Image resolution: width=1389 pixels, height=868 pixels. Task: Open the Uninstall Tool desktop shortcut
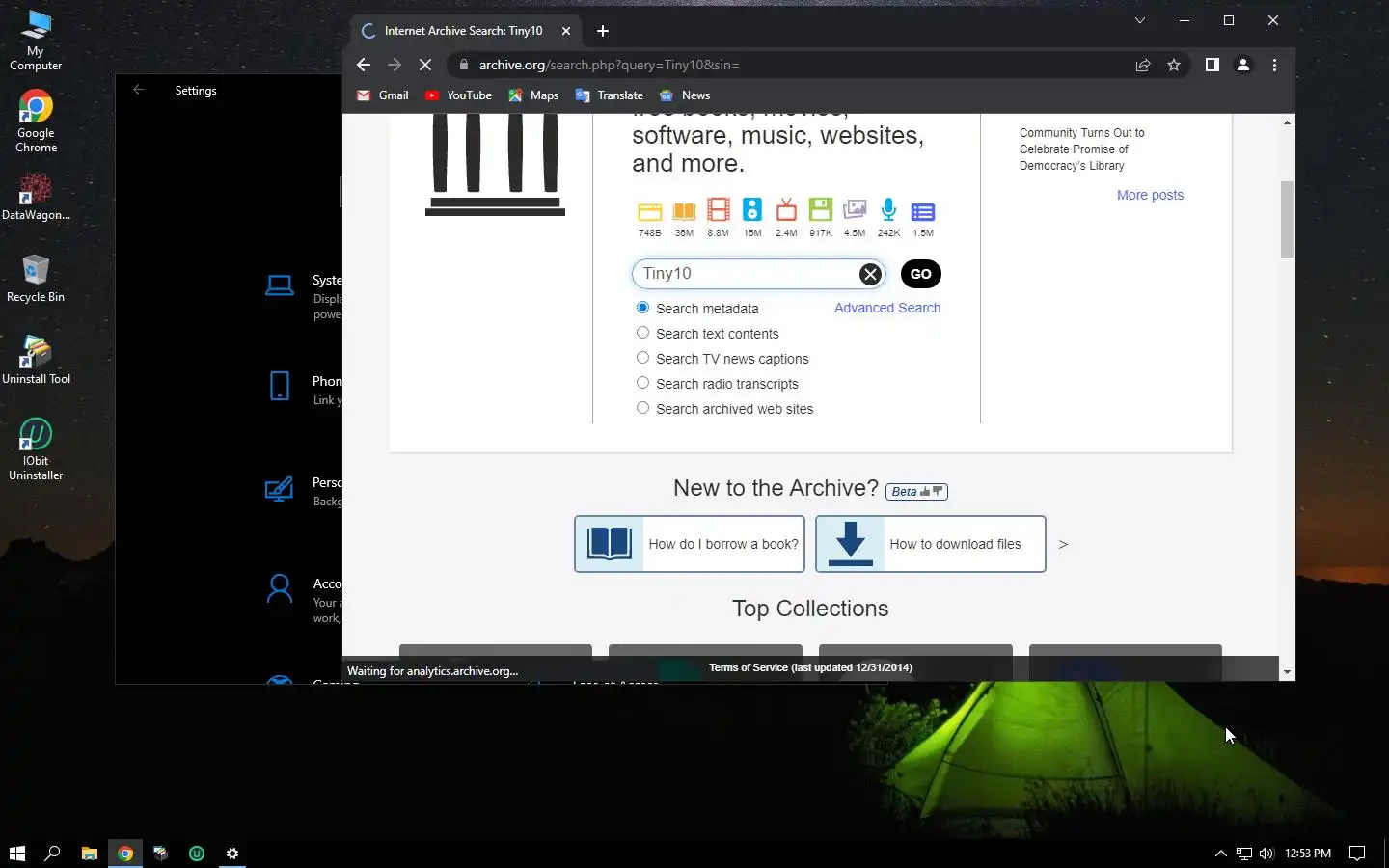coord(36,361)
